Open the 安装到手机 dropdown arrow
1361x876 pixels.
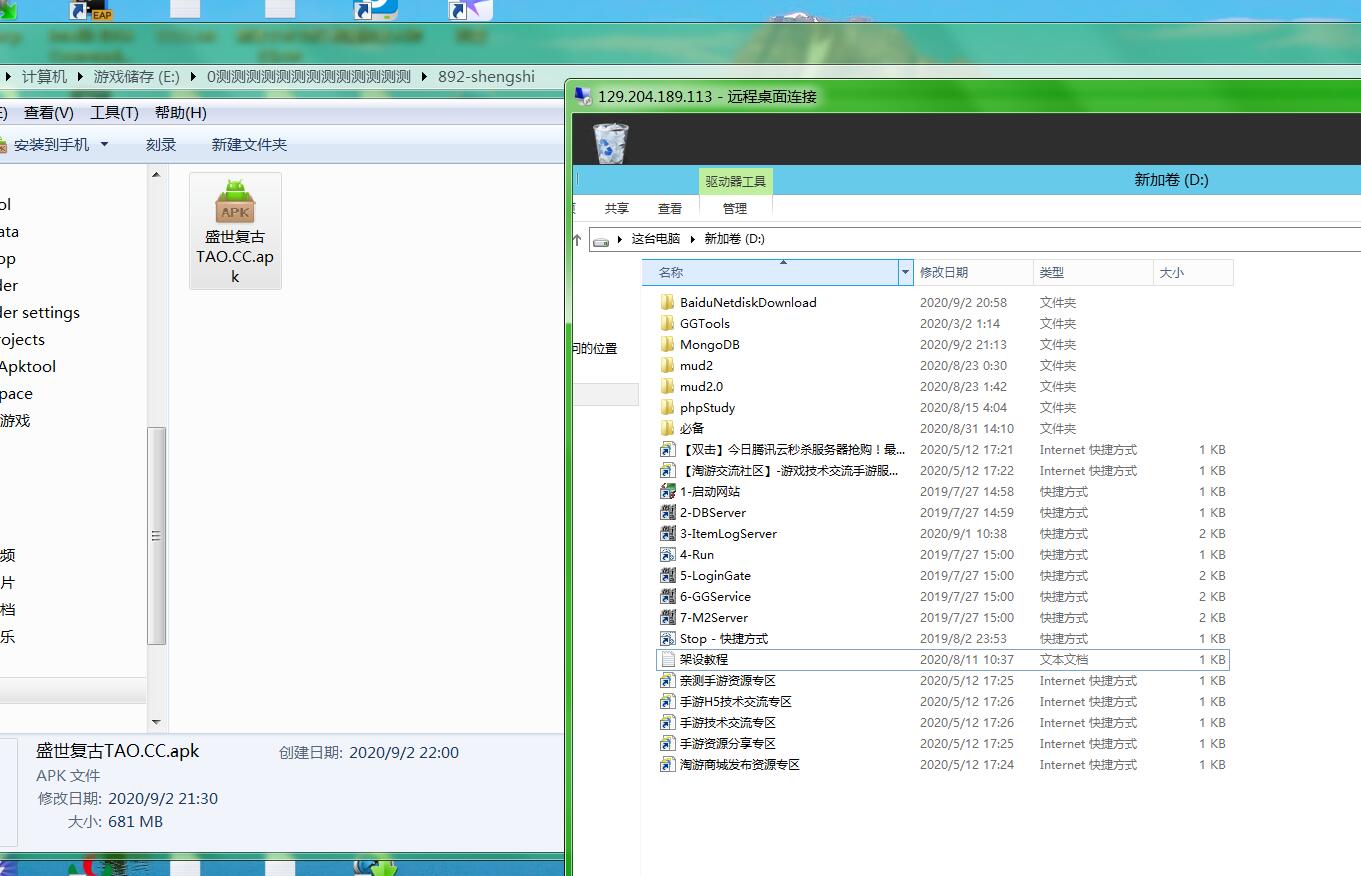pyautogui.click(x=104, y=145)
